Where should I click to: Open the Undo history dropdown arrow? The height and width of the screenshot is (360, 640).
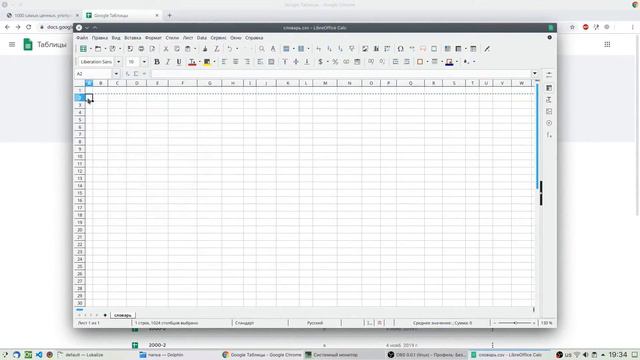pyautogui.click(x=237, y=49)
